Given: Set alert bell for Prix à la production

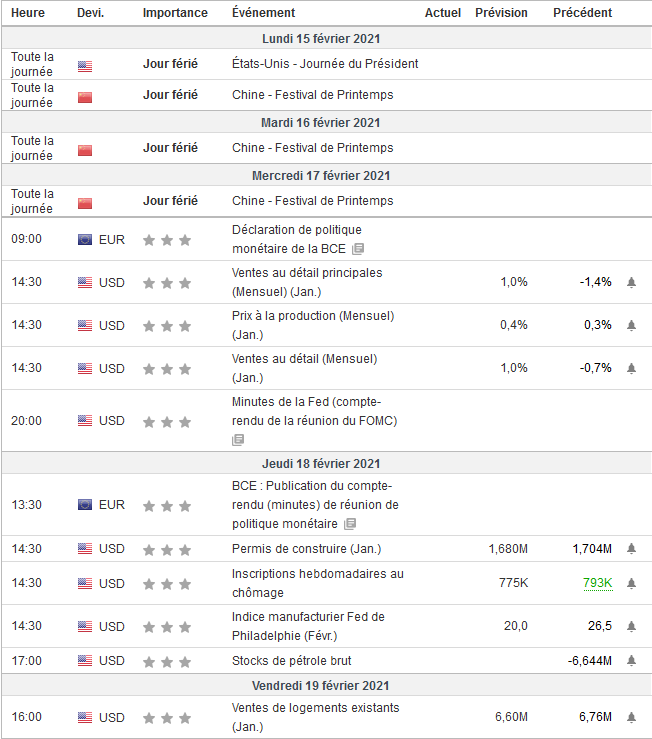Looking at the screenshot, I should click(631, 325).
